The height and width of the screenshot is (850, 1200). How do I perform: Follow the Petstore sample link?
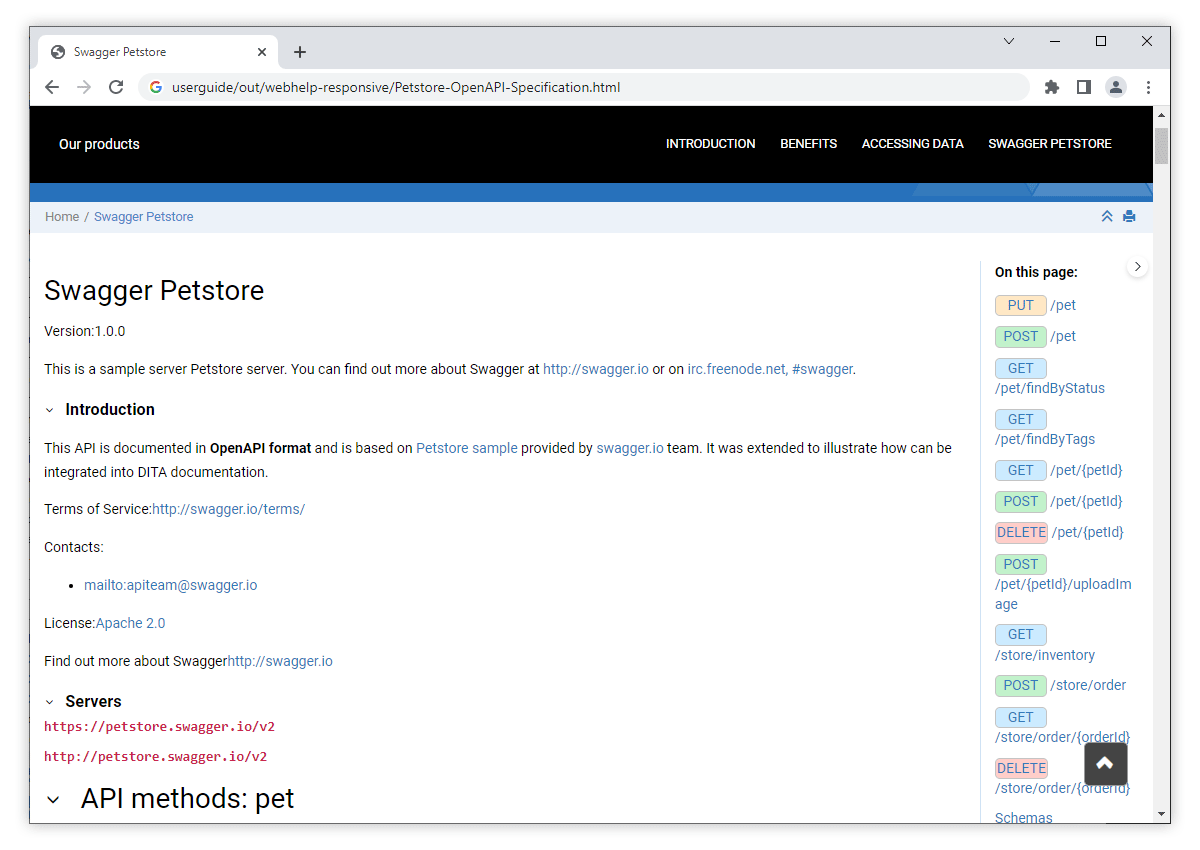[x=467, y=448]
